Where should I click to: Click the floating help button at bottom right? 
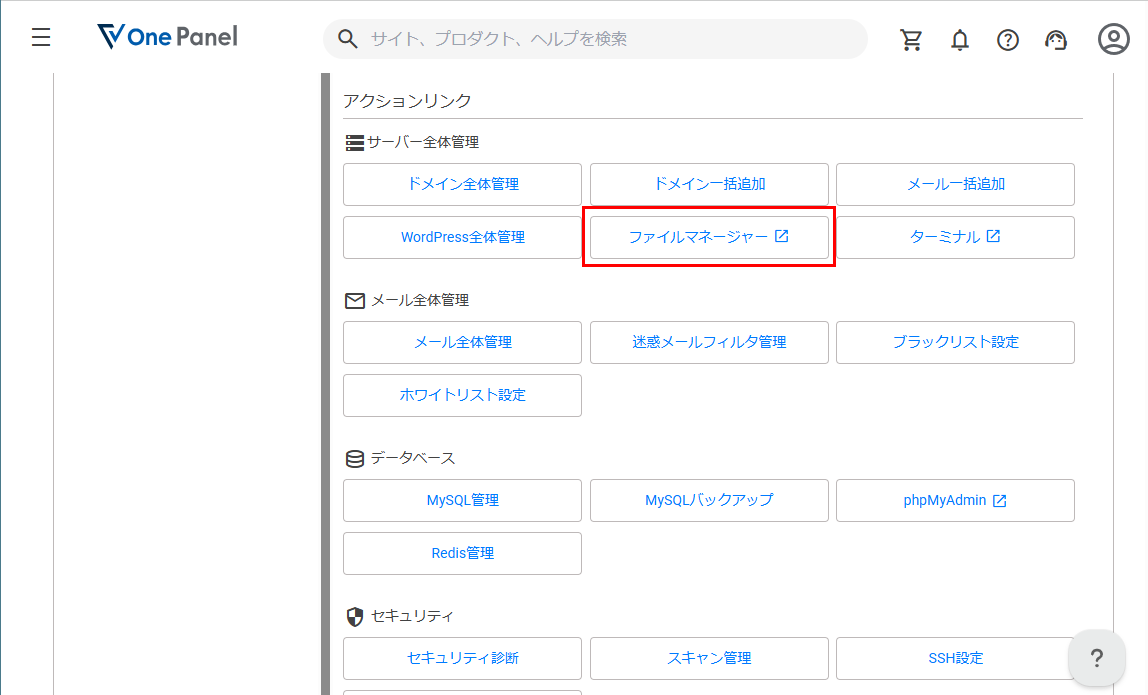pos(1096,659)
